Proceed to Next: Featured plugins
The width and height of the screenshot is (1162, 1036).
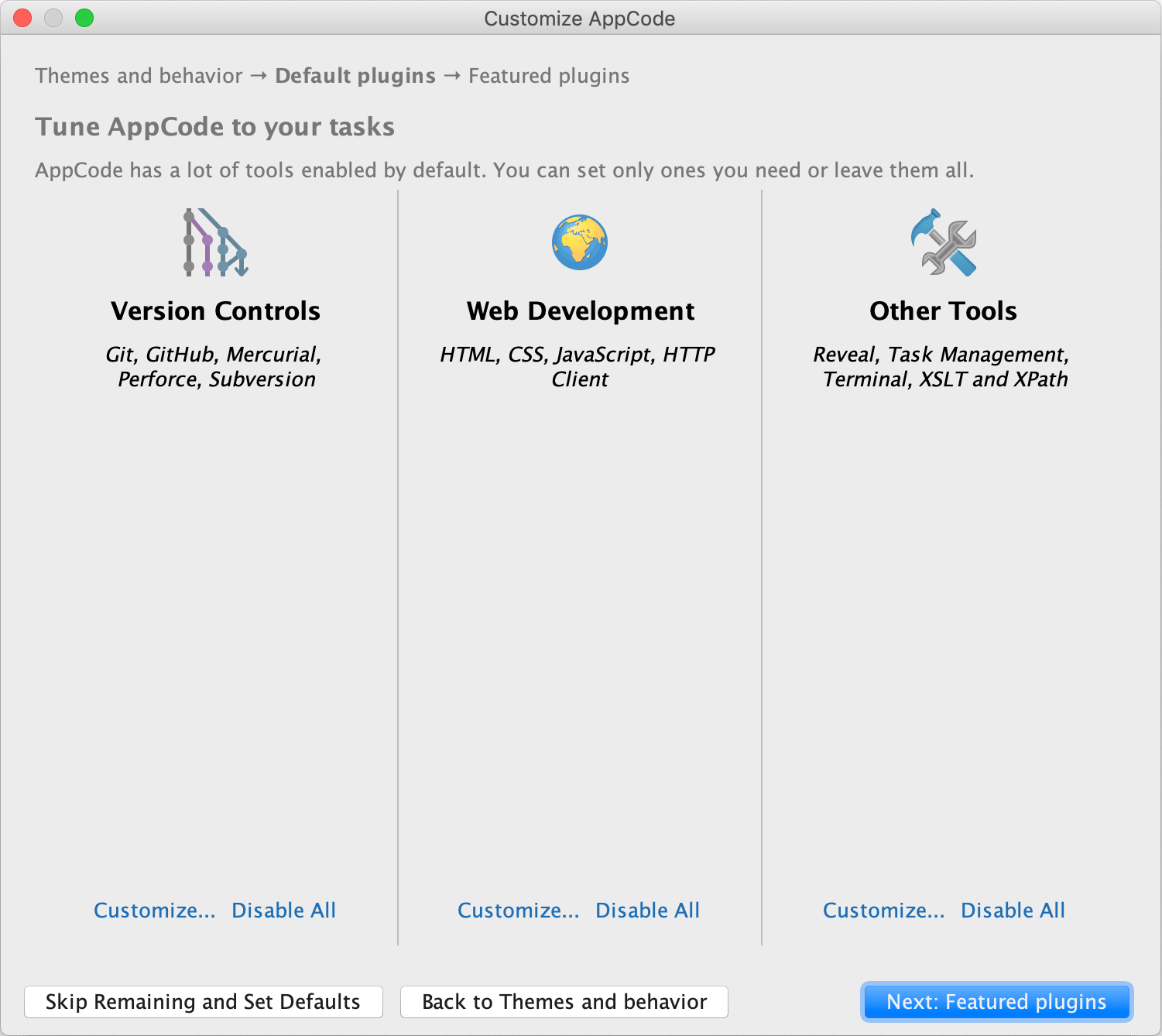click(x=996, y=1002)
